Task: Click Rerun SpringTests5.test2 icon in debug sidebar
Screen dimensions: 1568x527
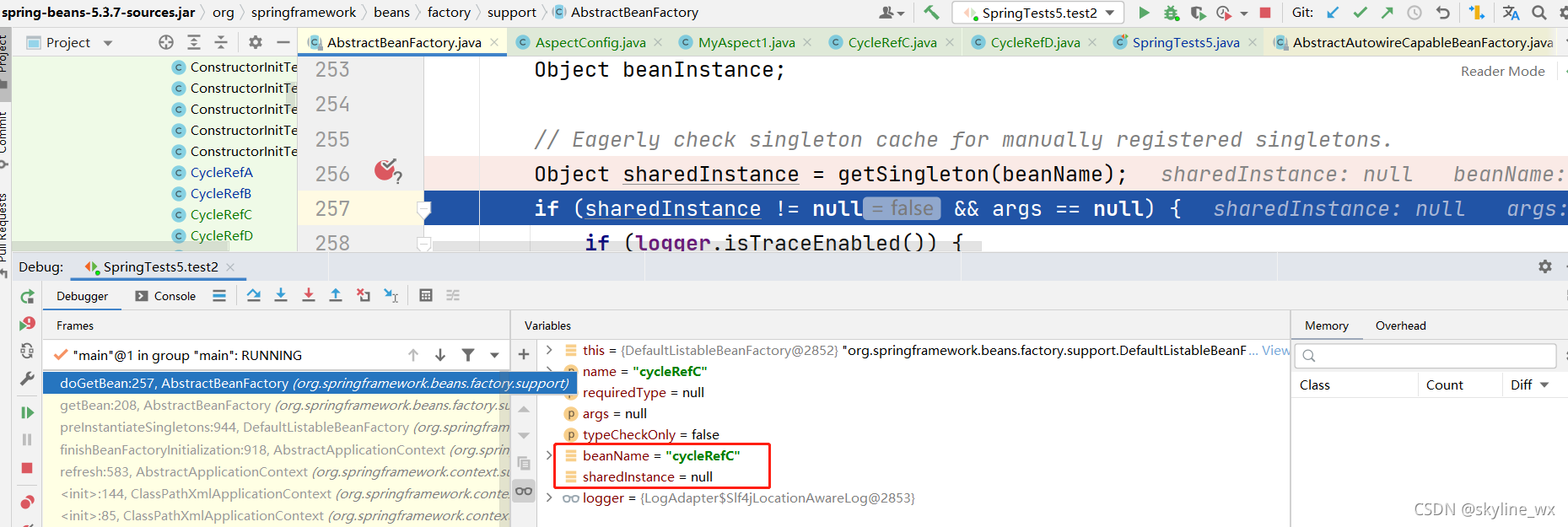Action: (x=27, y=297)
